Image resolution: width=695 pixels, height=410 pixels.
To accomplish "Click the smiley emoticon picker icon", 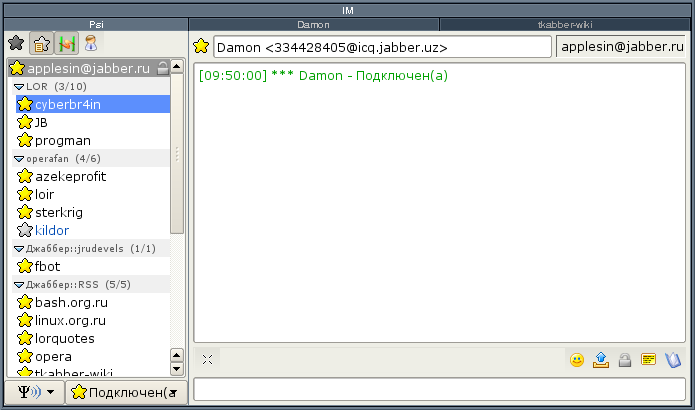I will coord(577,360).
